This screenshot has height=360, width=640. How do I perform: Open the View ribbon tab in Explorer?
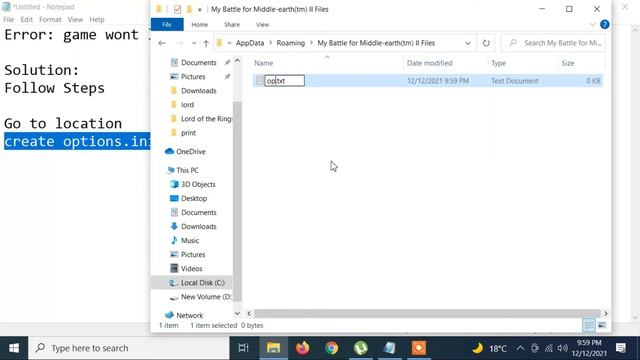(262, 24)
